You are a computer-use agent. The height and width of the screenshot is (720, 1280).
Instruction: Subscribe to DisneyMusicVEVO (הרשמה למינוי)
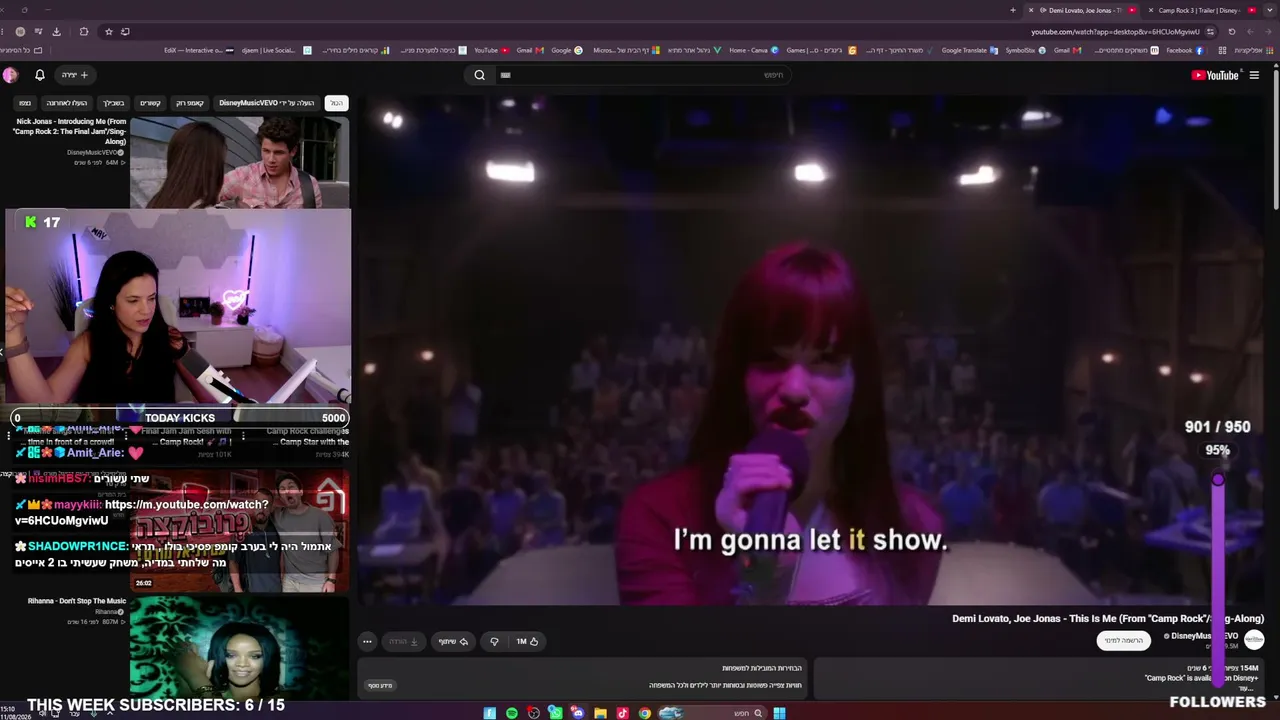click(1123, 640)
